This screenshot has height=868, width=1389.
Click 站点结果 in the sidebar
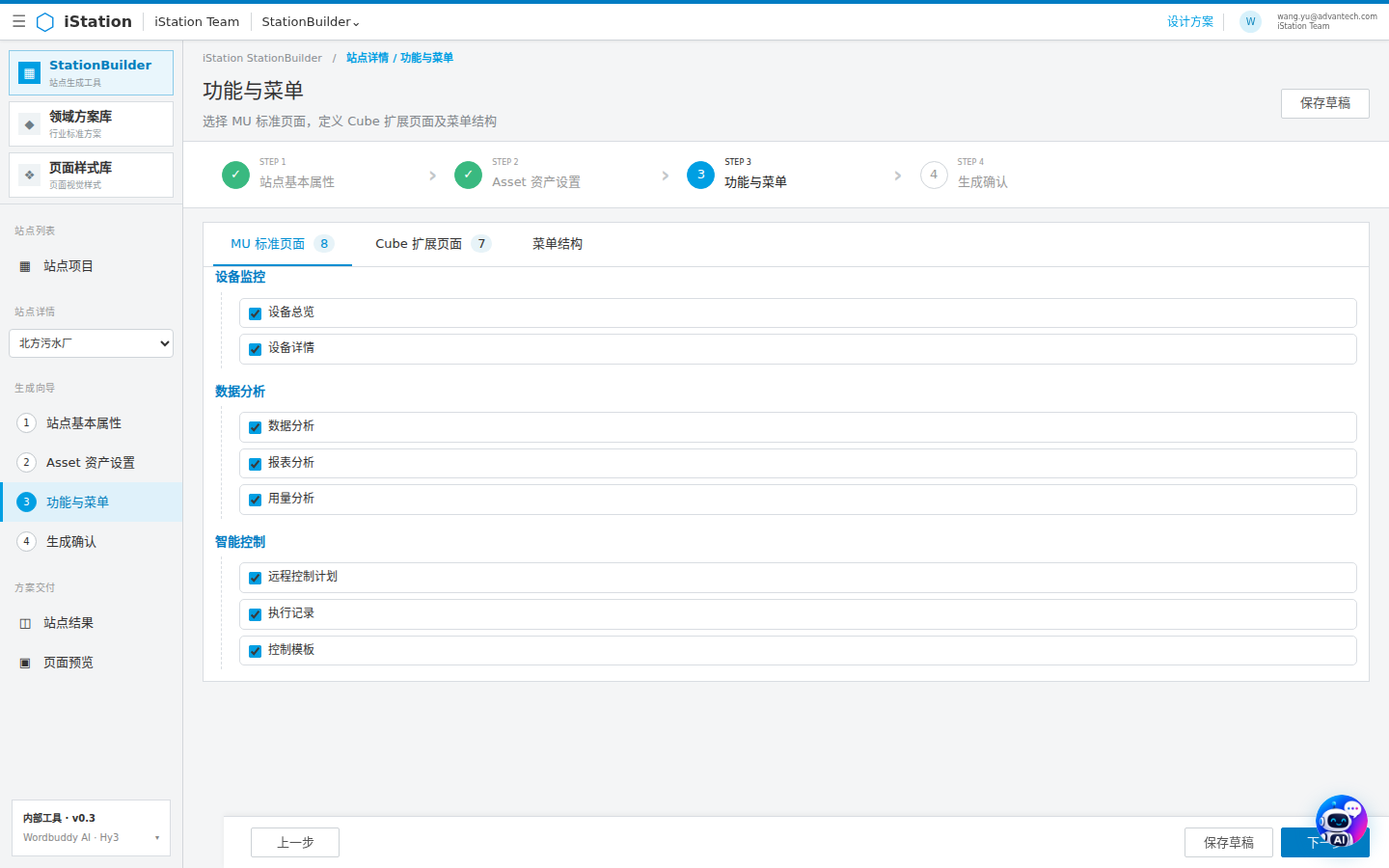[91, 623]
